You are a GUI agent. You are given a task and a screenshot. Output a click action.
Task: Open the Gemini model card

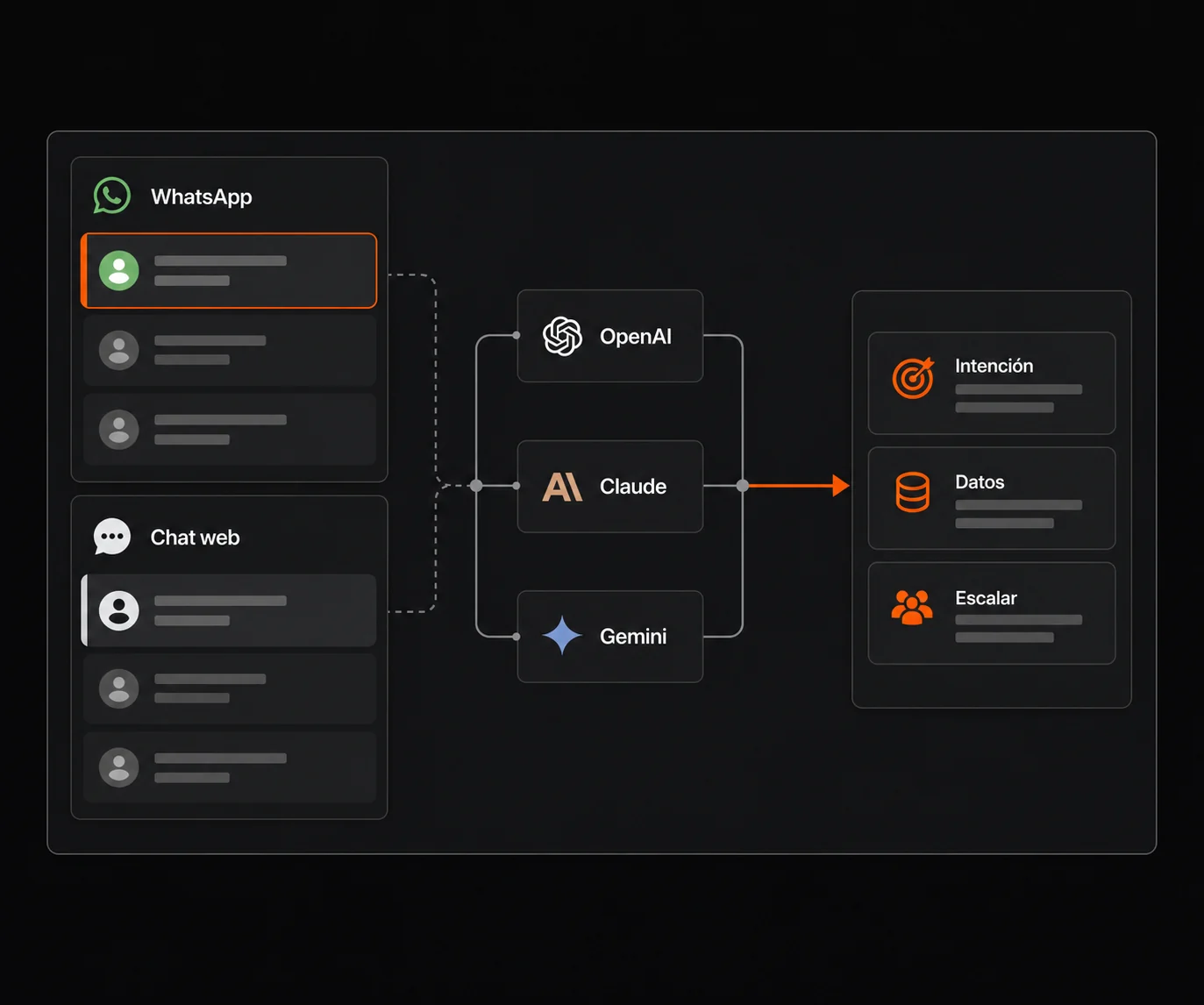[x=610, y=636]
